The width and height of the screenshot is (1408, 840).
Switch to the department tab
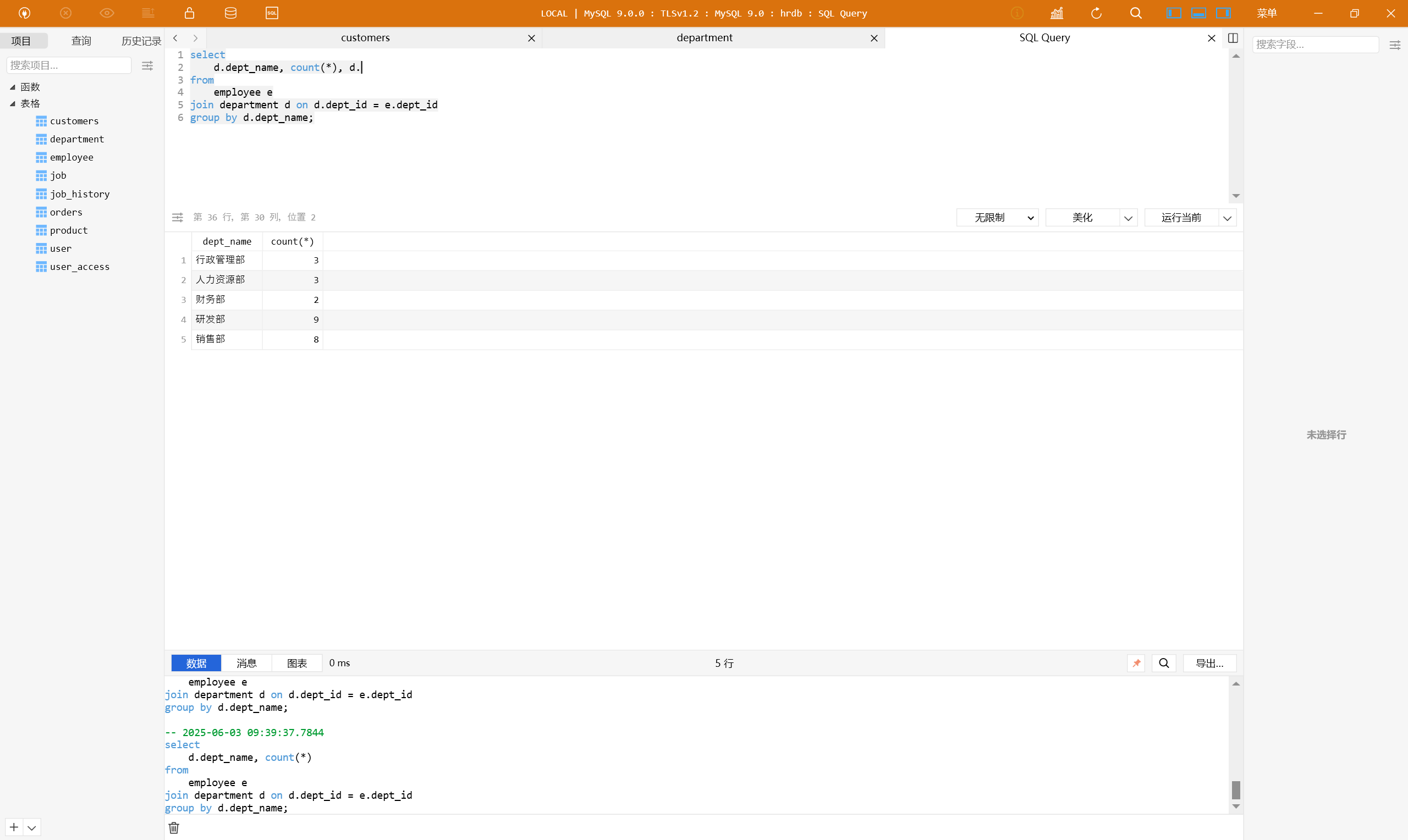tap(703, 38)
